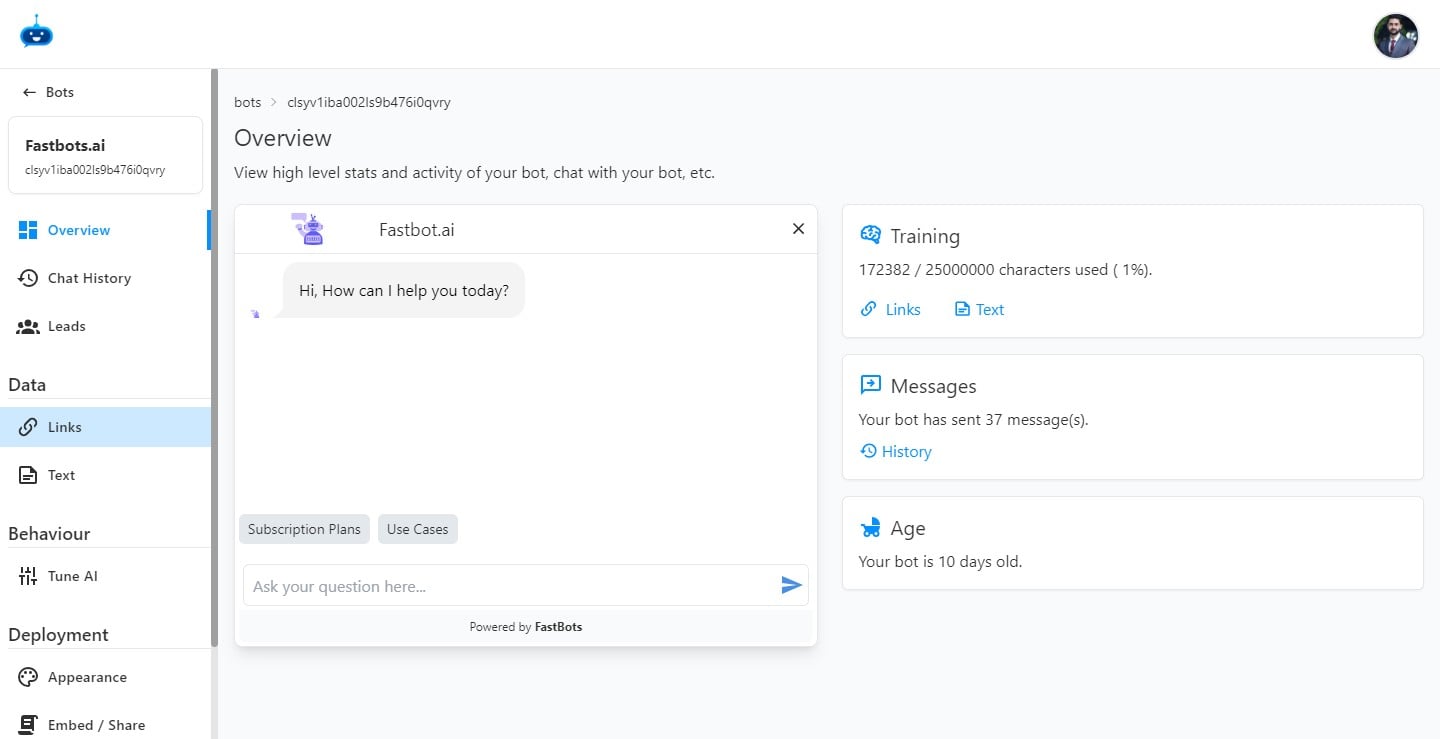
Task: Click the Fastbots robot logo
Action: pos(36,32)
